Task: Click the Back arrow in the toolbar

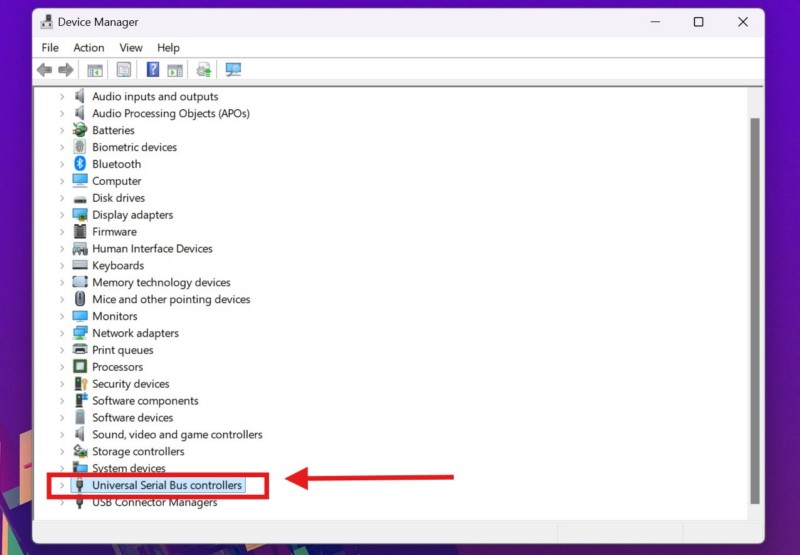Action: 44,70
